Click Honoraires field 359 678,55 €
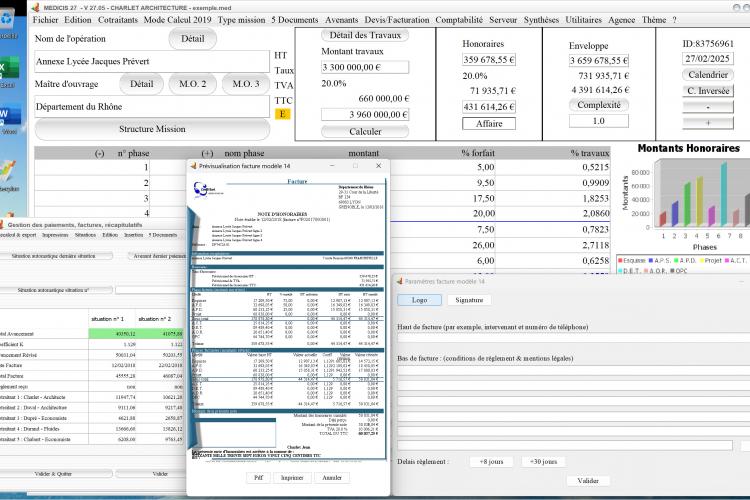 click(x=489, y=60)
